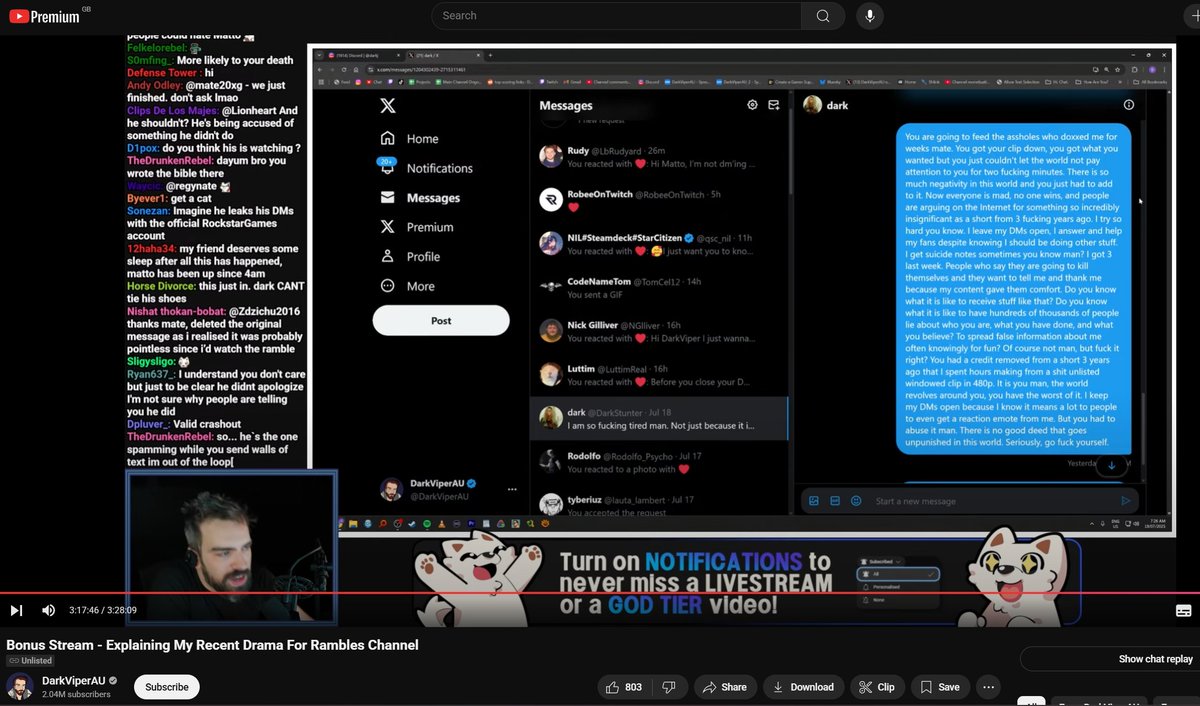The height and width of the screenshot is (706, 1200).
Task: Open Notifications in the X sidebar
Action: (426, 168)
